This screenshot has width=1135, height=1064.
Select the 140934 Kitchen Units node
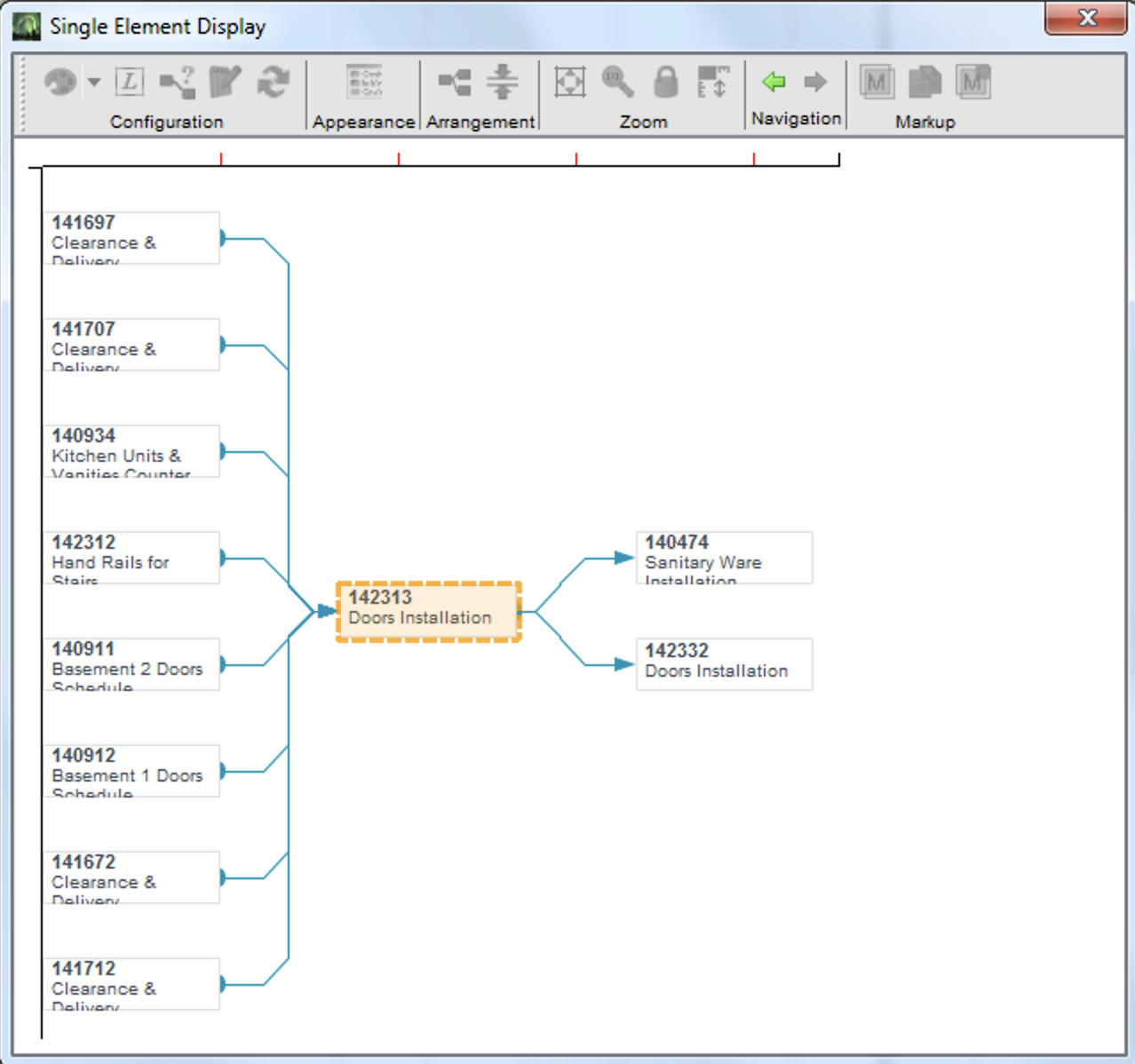point(131,451)
